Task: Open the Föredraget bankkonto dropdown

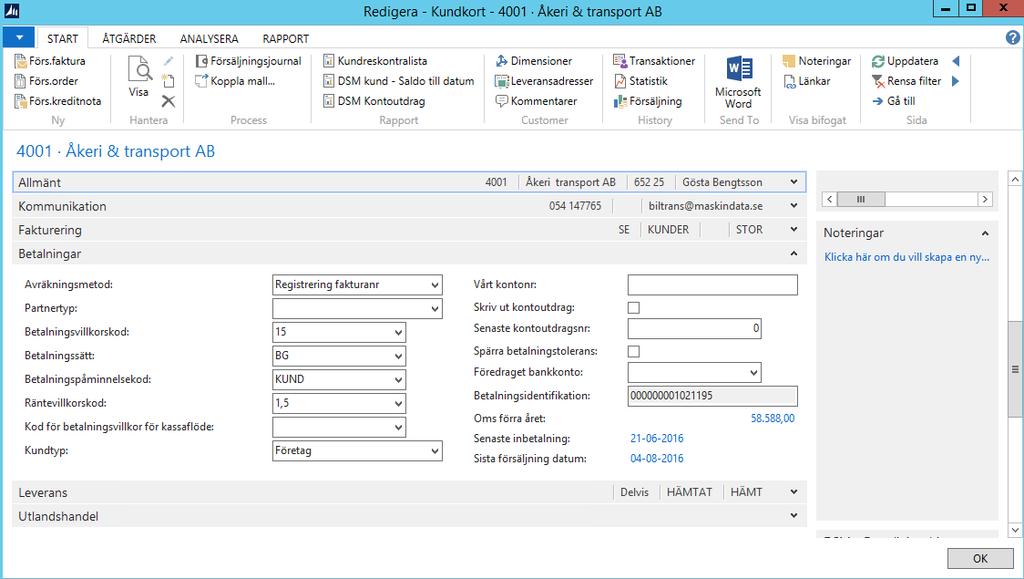Action: pyautogui.click(x=754, y=373)
